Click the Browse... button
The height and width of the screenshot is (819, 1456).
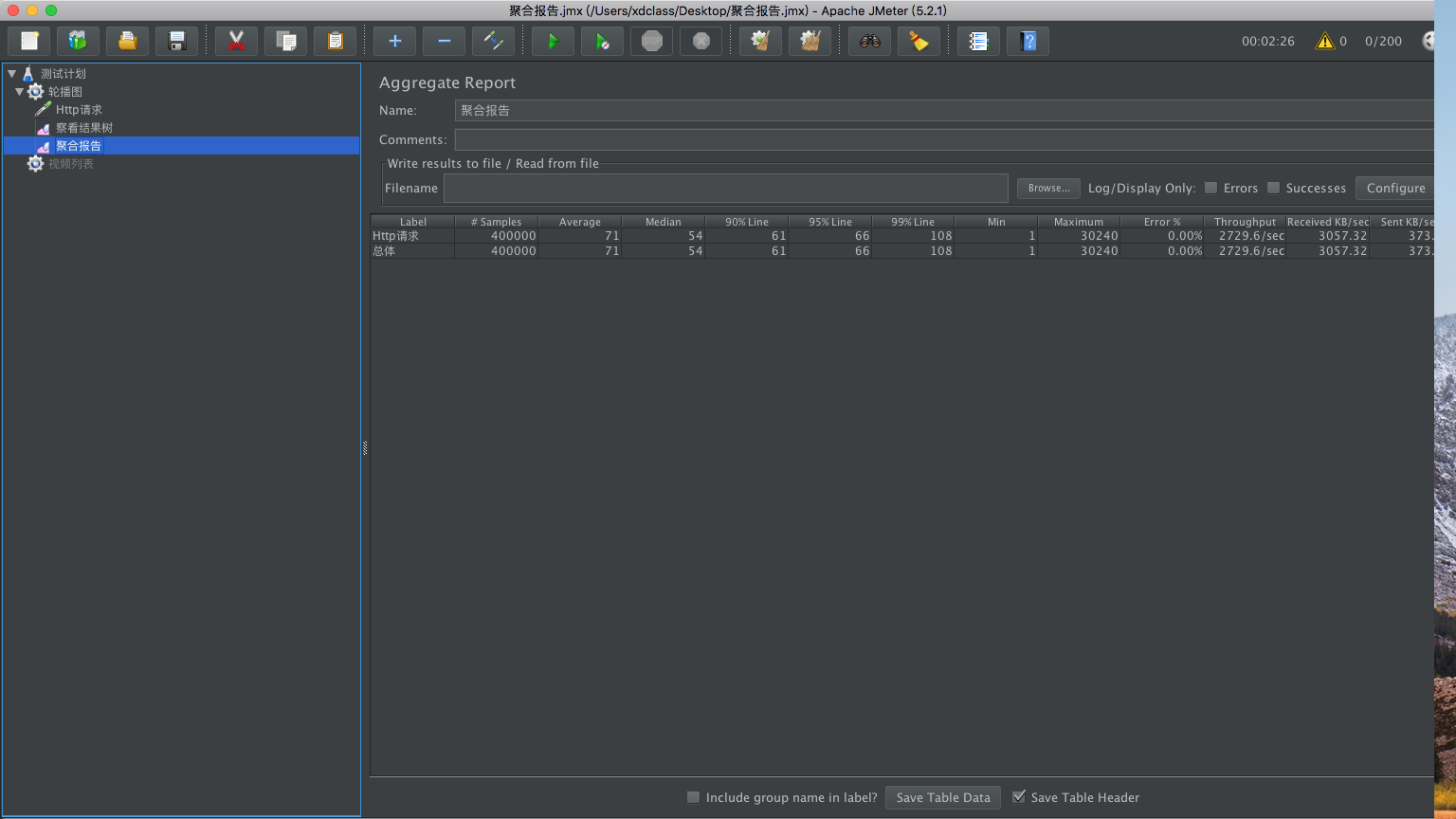pos(1048,188)
